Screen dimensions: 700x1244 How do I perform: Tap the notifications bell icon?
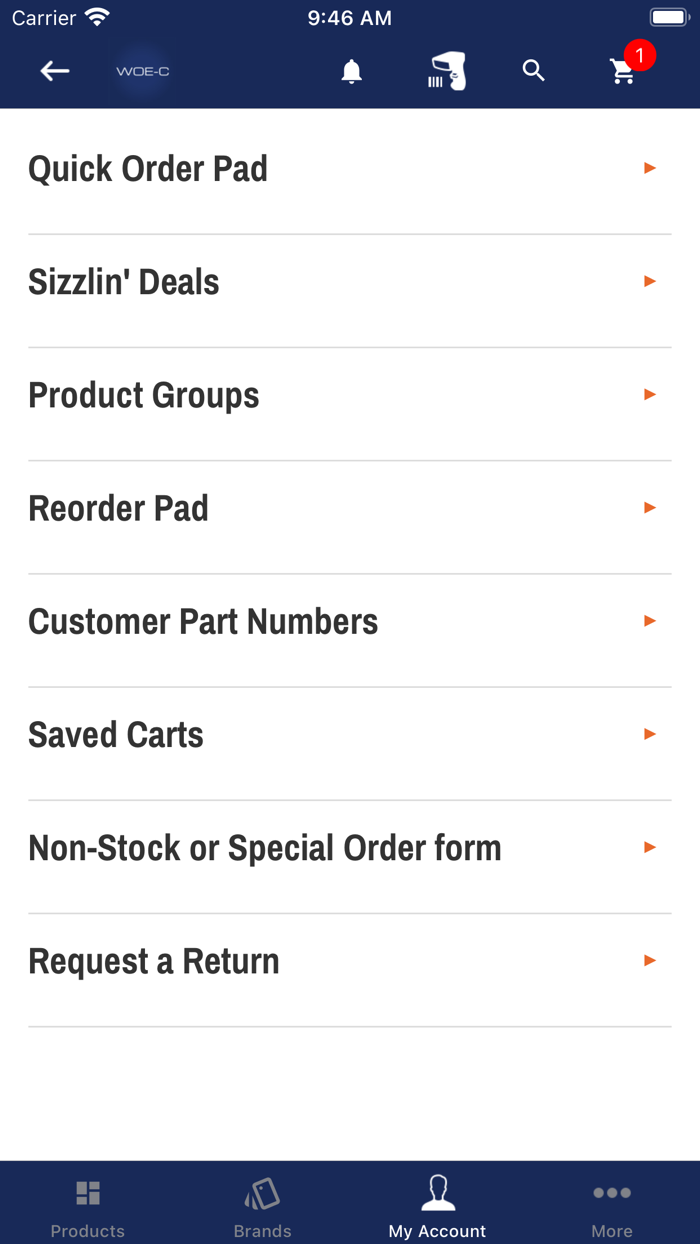[351, 71]
